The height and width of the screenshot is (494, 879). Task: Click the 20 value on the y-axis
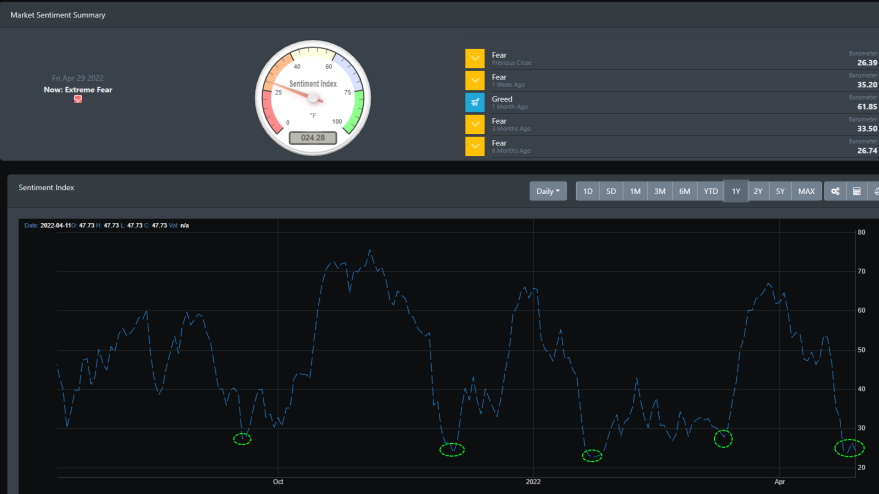(x=861, y=468)
